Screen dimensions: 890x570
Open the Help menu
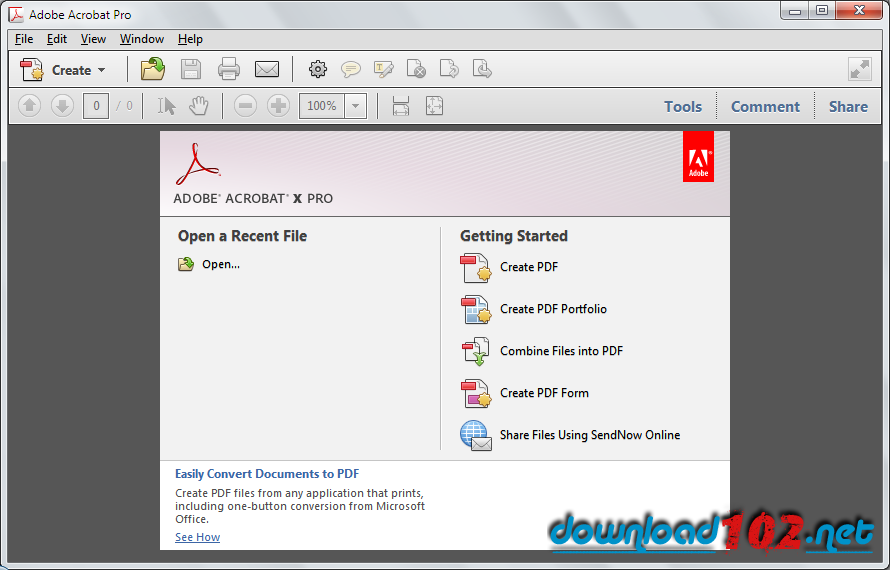click(190, 39)
